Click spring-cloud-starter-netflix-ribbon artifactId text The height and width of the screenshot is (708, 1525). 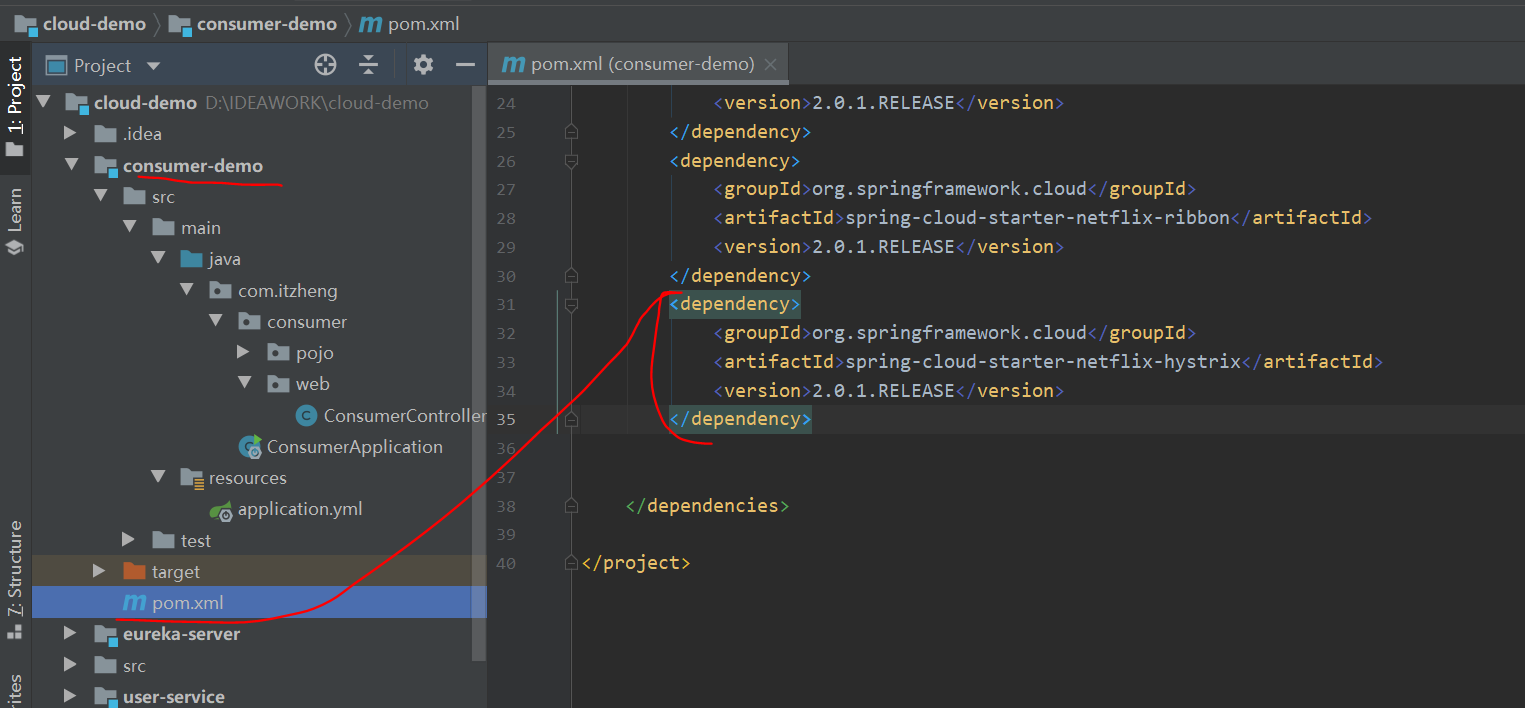pyautogui.click(x=1037, y=217)
